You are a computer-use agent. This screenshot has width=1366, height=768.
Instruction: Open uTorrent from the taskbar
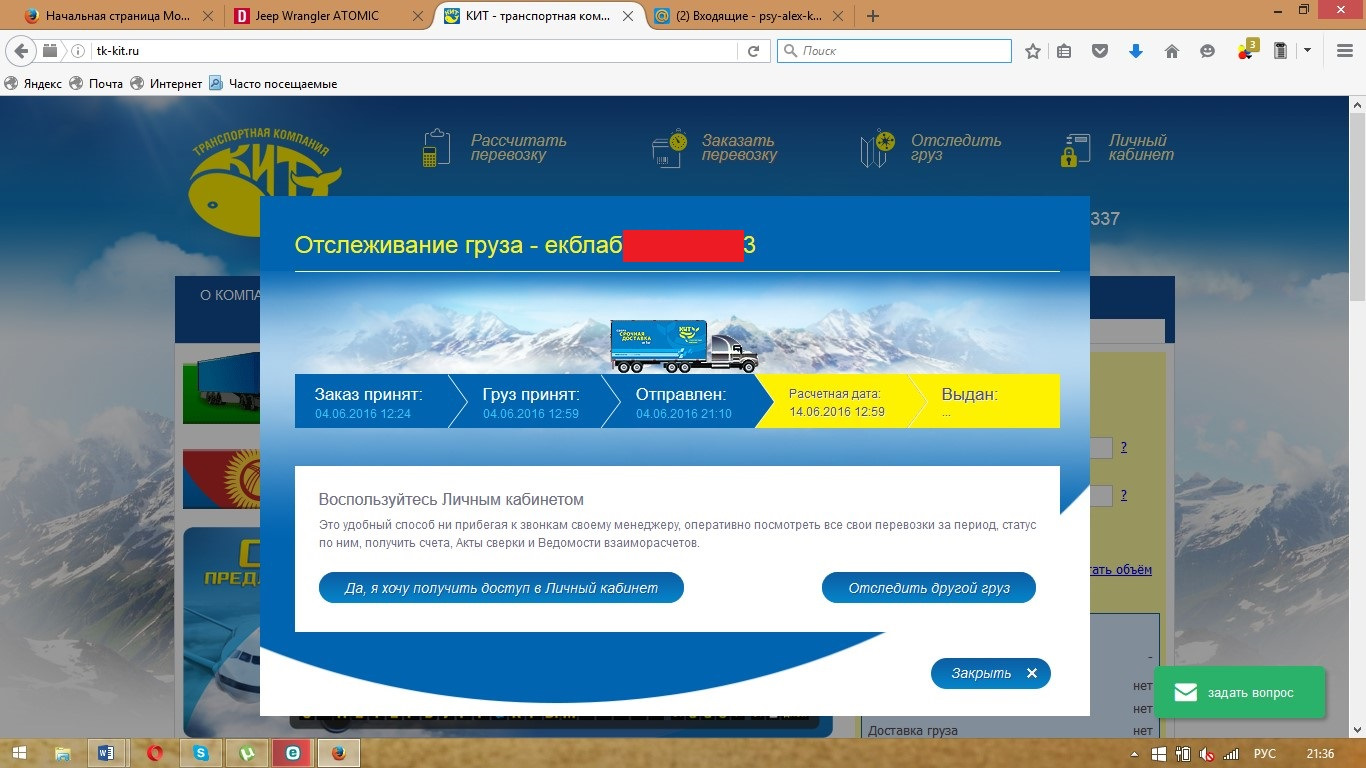[246, 753]
